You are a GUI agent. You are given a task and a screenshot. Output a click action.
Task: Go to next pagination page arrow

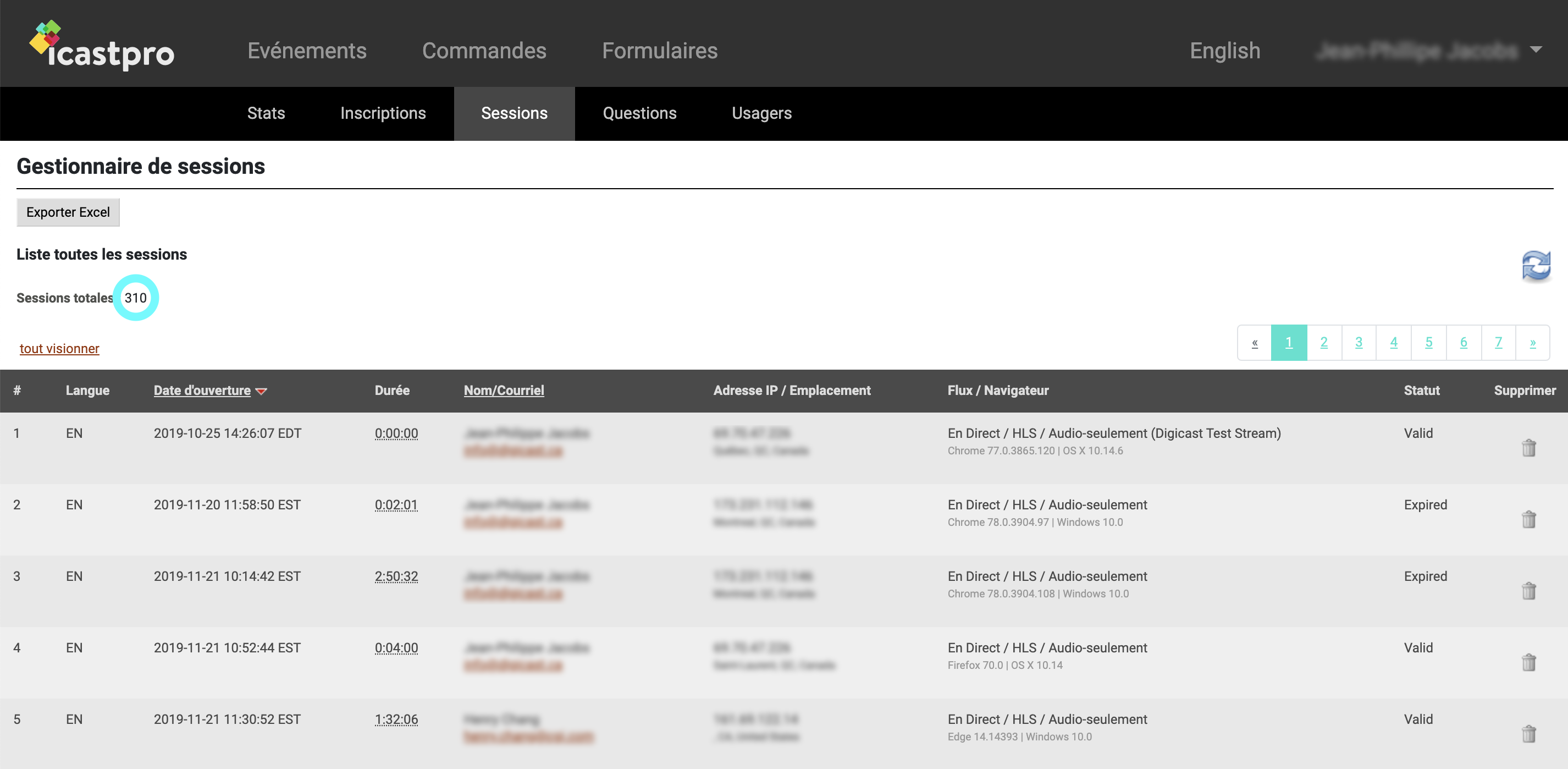pos(1532,343)
